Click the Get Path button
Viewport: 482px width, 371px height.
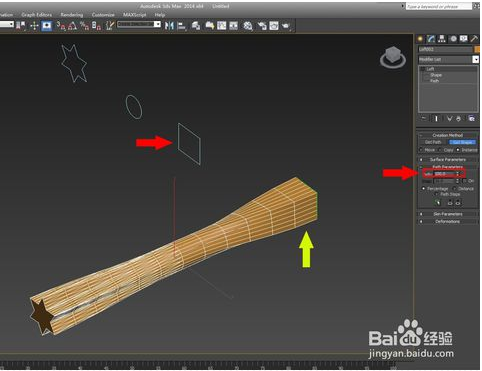pos(433,142)
